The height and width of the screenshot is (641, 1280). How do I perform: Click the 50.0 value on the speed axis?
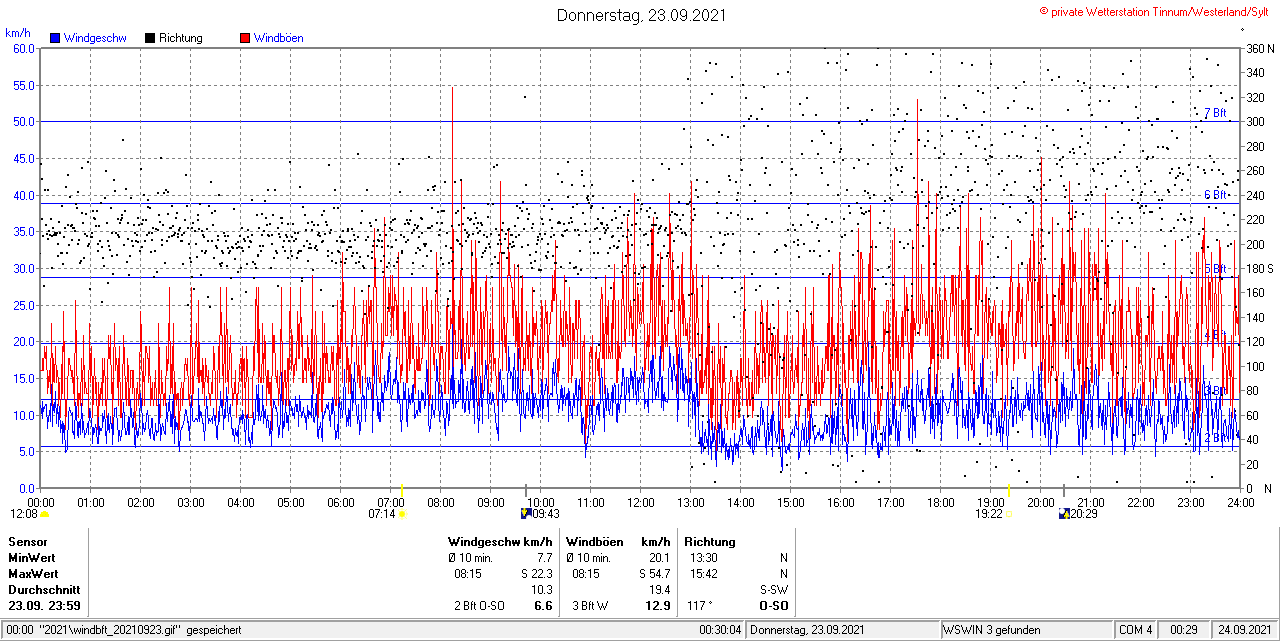point(25,121)
